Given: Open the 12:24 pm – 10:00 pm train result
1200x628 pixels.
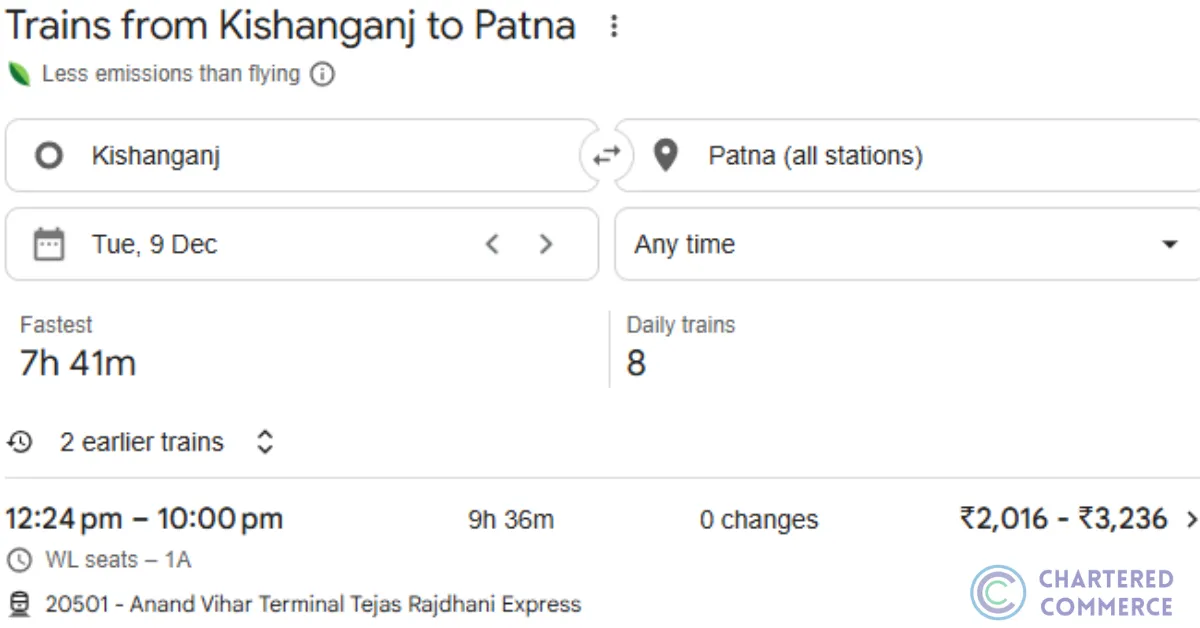Looking at the screenshot, I should click(x=145, y=519).
